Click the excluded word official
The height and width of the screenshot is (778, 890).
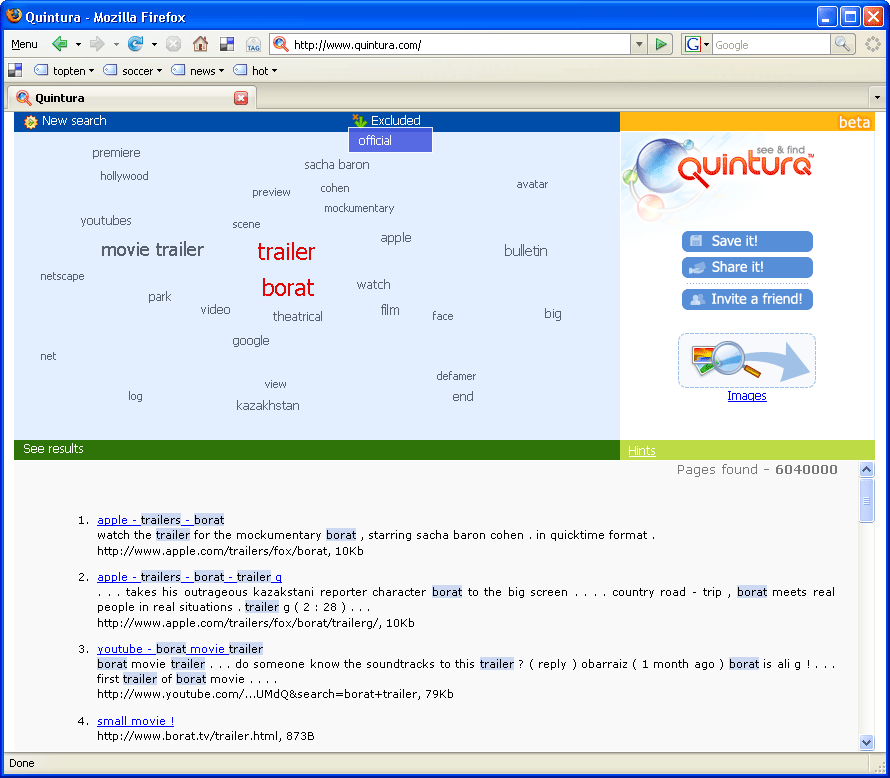391,140
